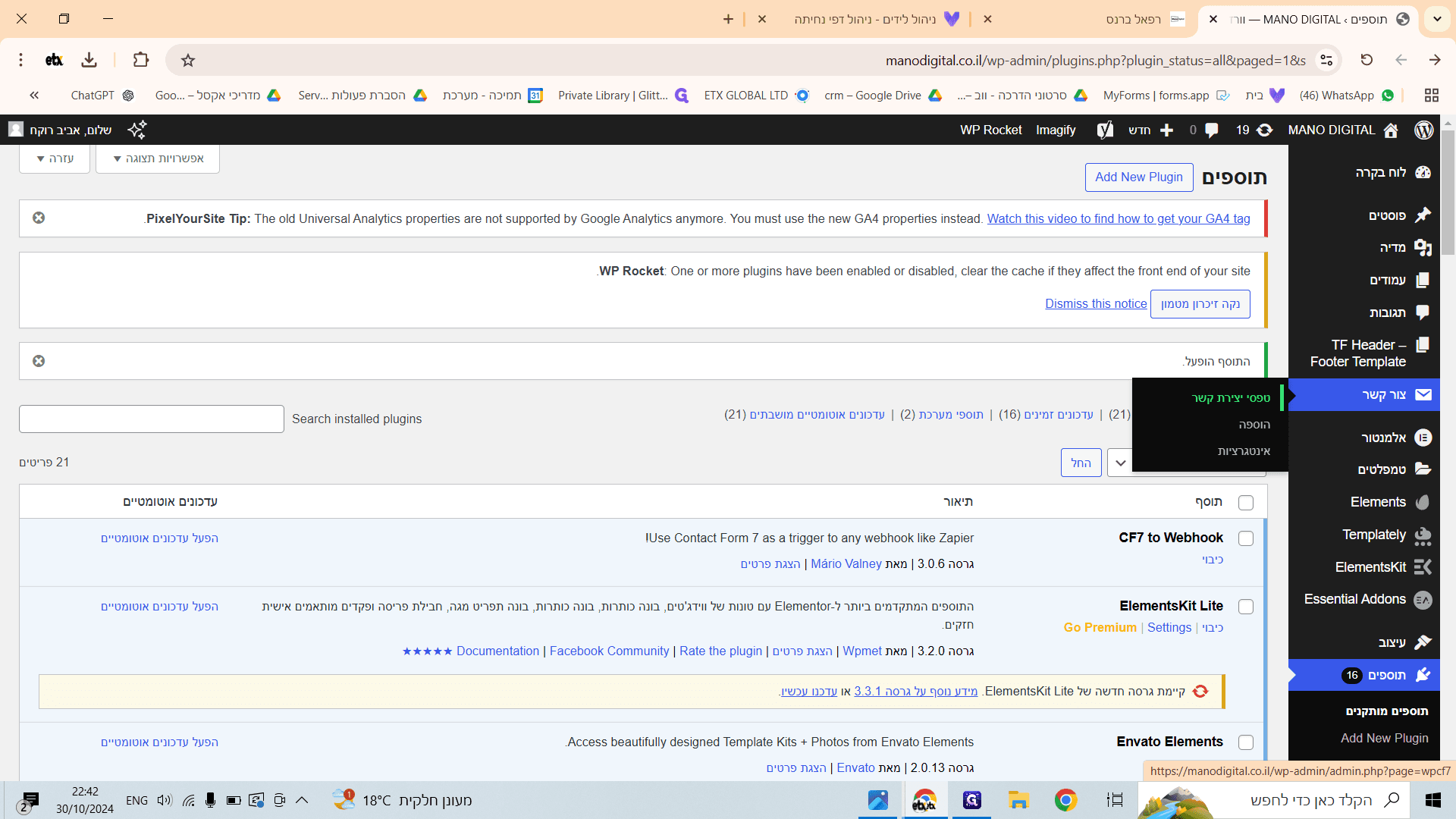Open Chrome three-dot menu
Image resolution: width=1456 pixels, height=819 pixels.
coord(21,60)
